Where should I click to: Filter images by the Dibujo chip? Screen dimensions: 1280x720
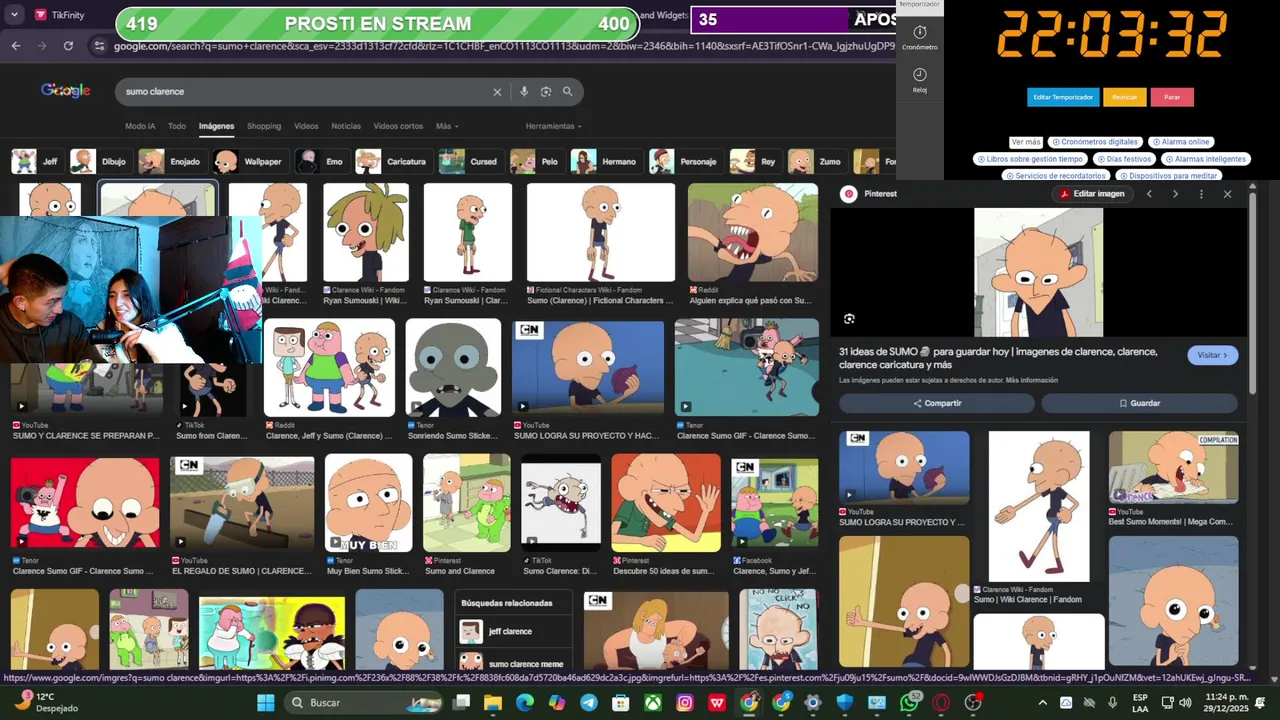point(99,161)
